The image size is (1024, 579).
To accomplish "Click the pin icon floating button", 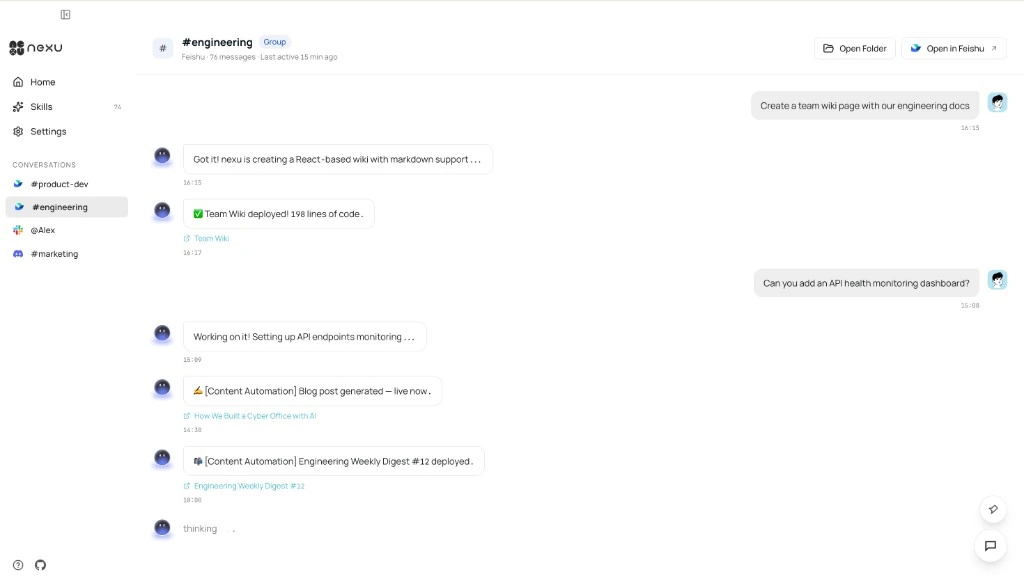I will [x=991, y=509].
